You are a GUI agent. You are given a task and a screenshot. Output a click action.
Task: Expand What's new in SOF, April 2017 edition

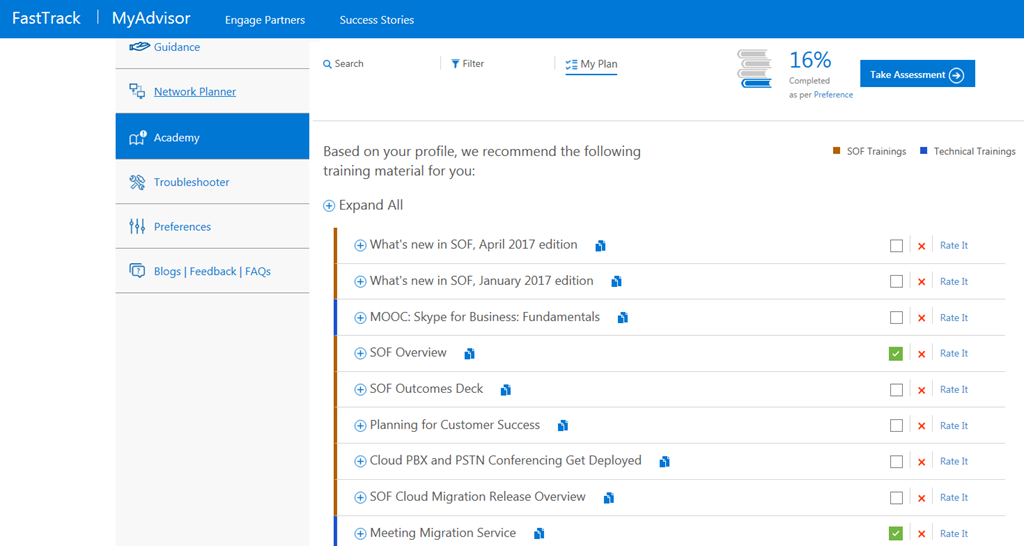[x=360, y=246]
